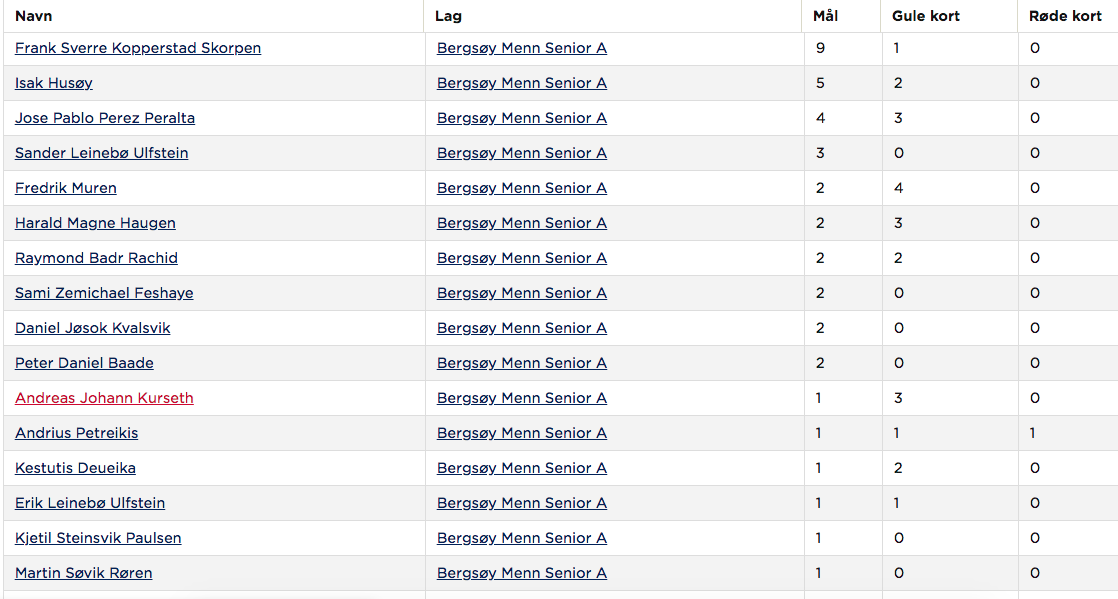This screenshot has width=1118, height=599.
Task: Open Kjetil Steinsvik Paulsen's page
Action: click(x=98, y=538)
